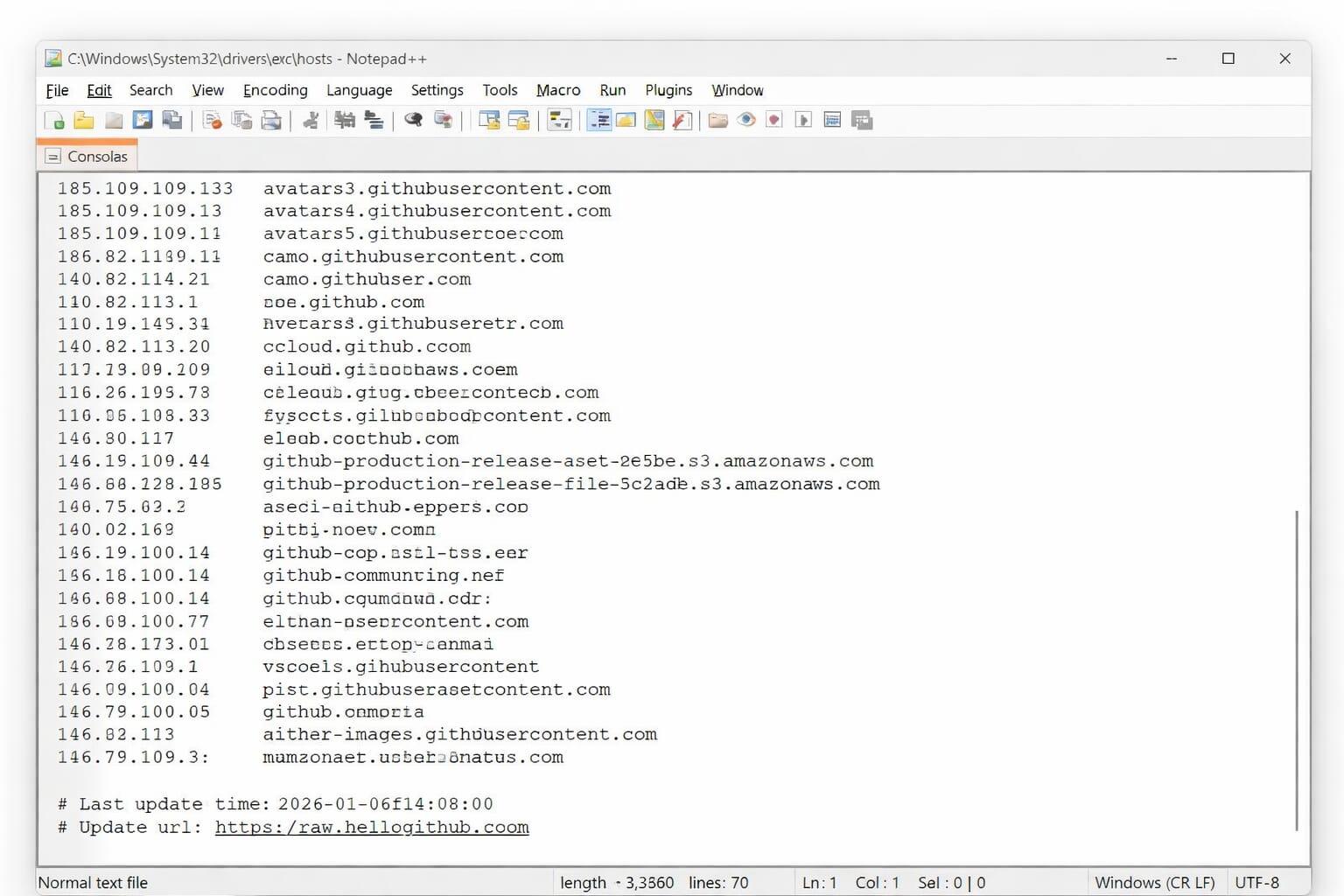The height and width of the screenshot is (896, 1344).
Task: Click the New file toolbar icon
Action: 54,121
